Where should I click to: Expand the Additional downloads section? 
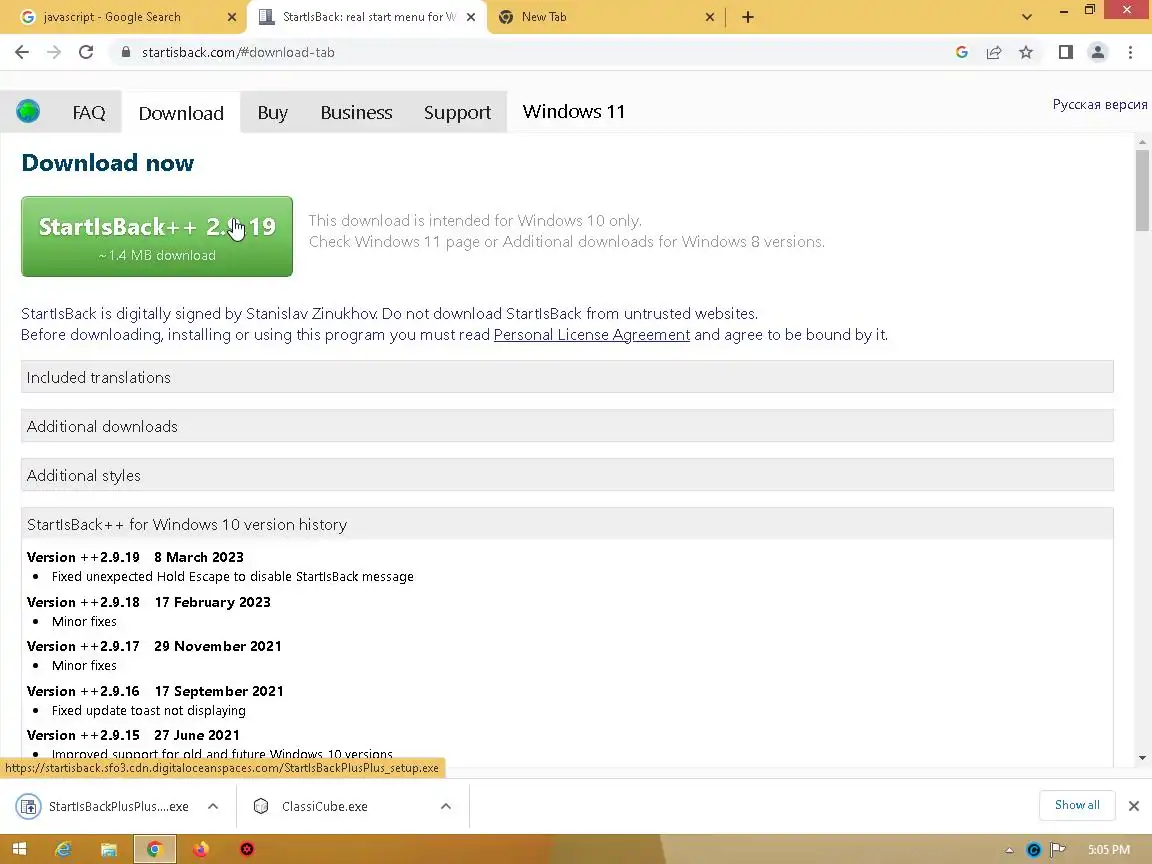click(x=567, y=426)
